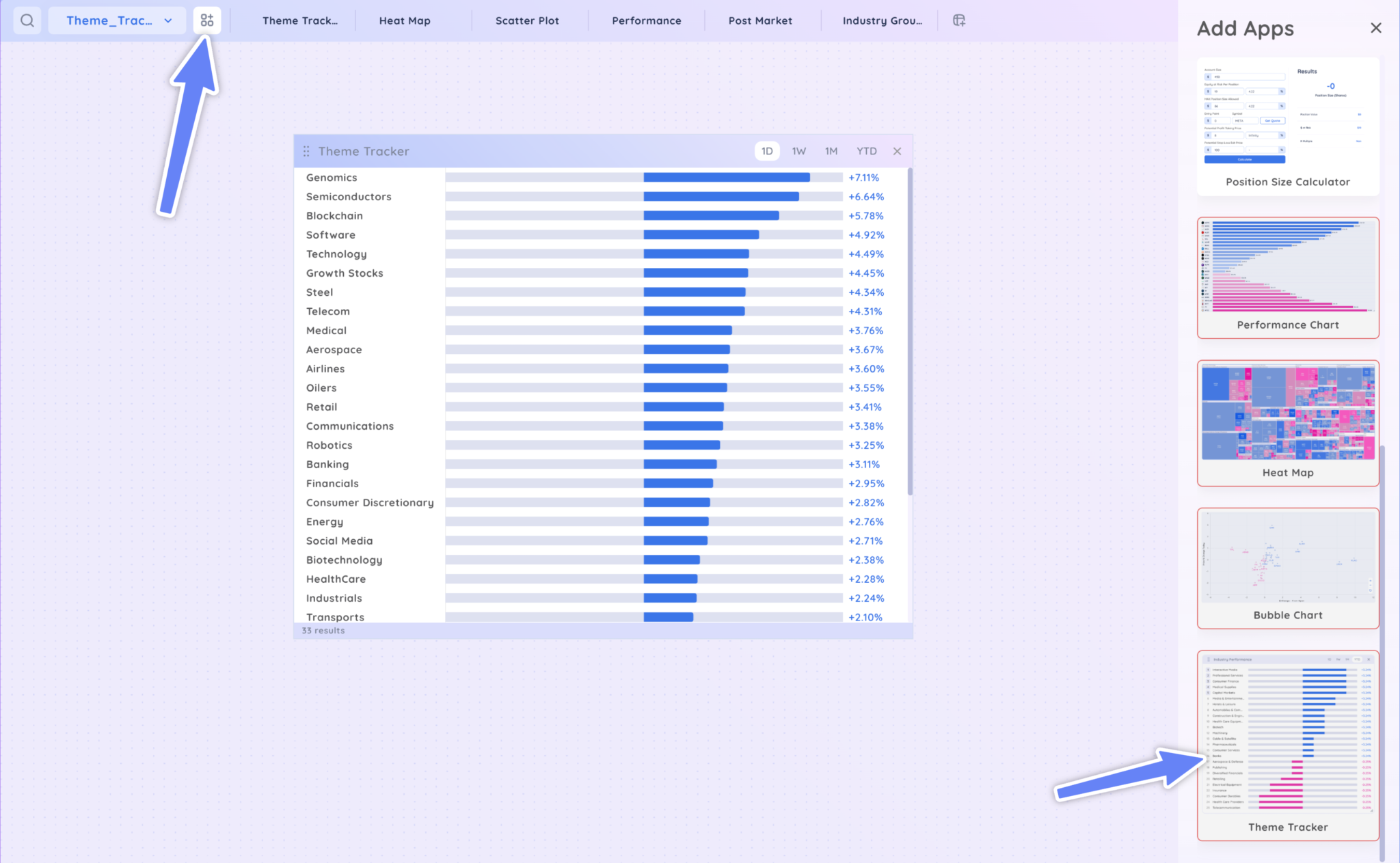This screenshot has width=1400, height=863.
Task: Select the 1D timeframe toggle
Action: (767, 151)
